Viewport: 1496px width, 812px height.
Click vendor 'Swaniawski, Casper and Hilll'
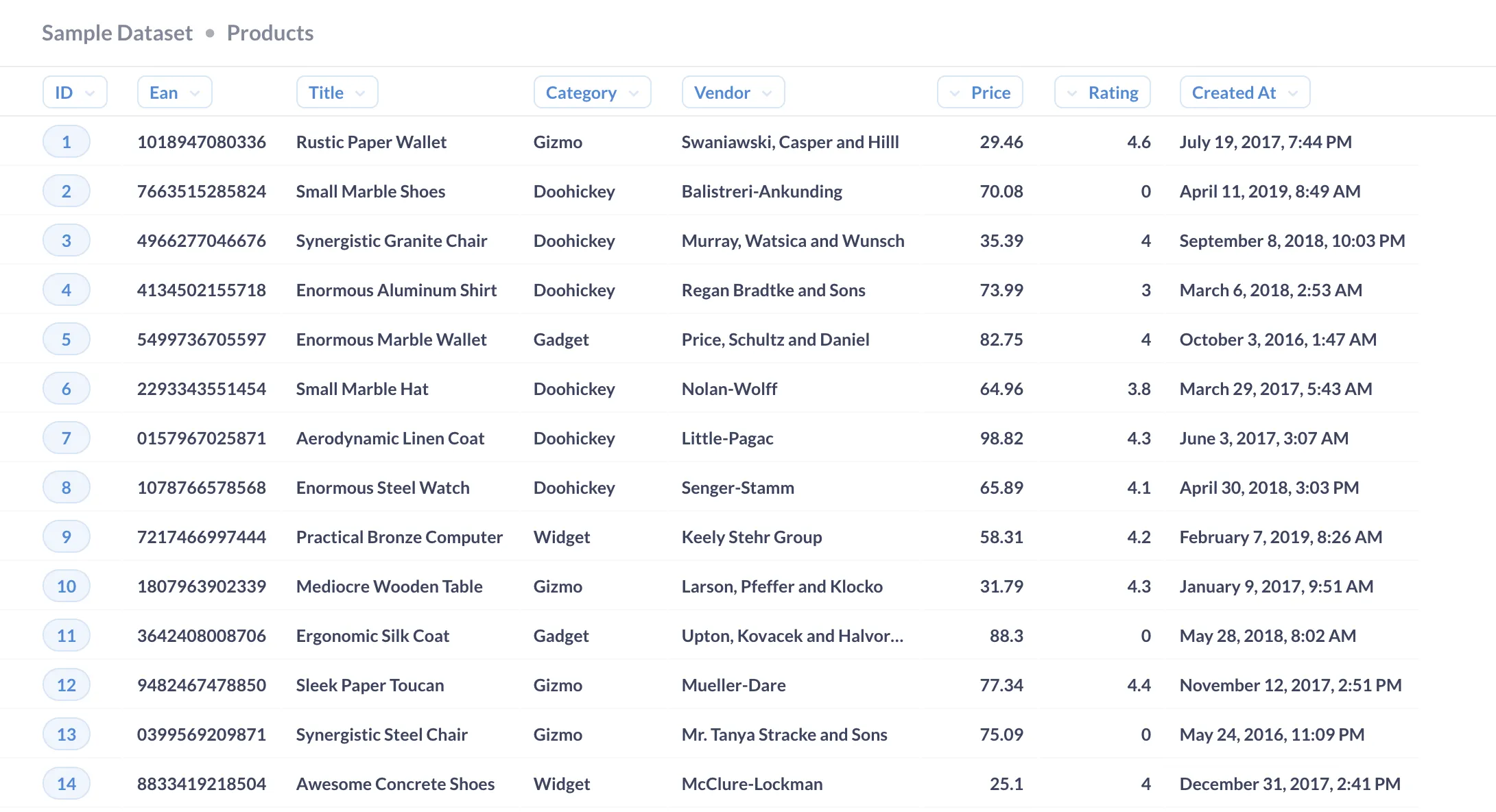point(790,142)
